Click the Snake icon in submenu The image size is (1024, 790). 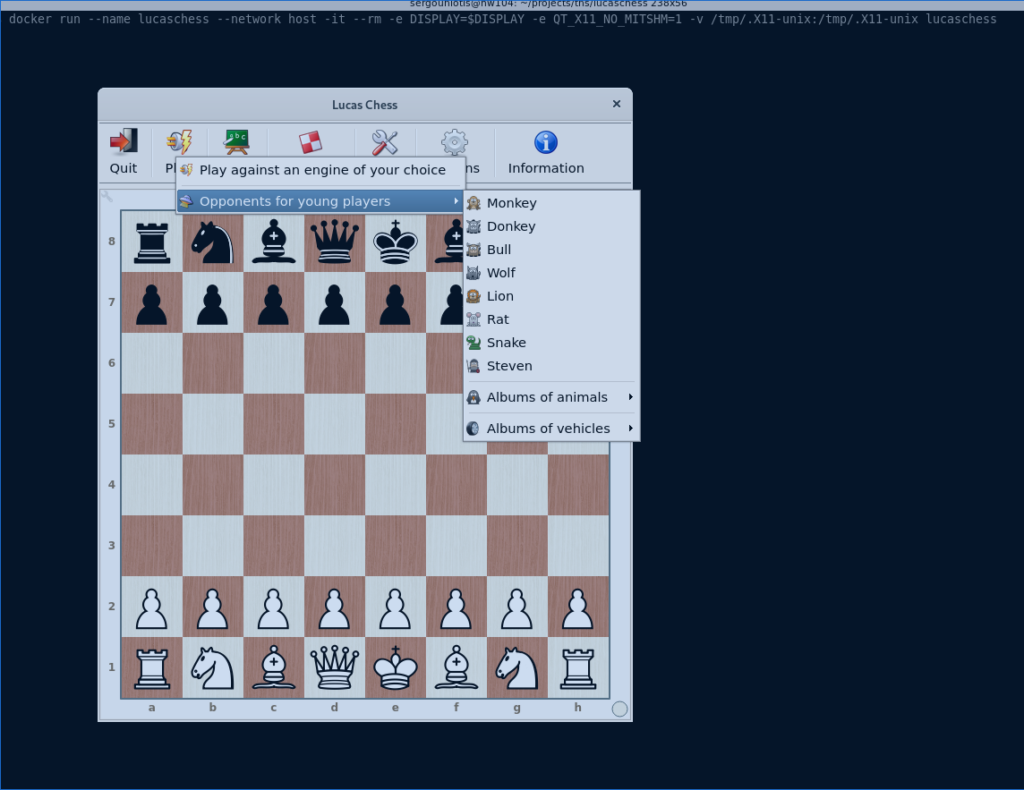[474, 343]
